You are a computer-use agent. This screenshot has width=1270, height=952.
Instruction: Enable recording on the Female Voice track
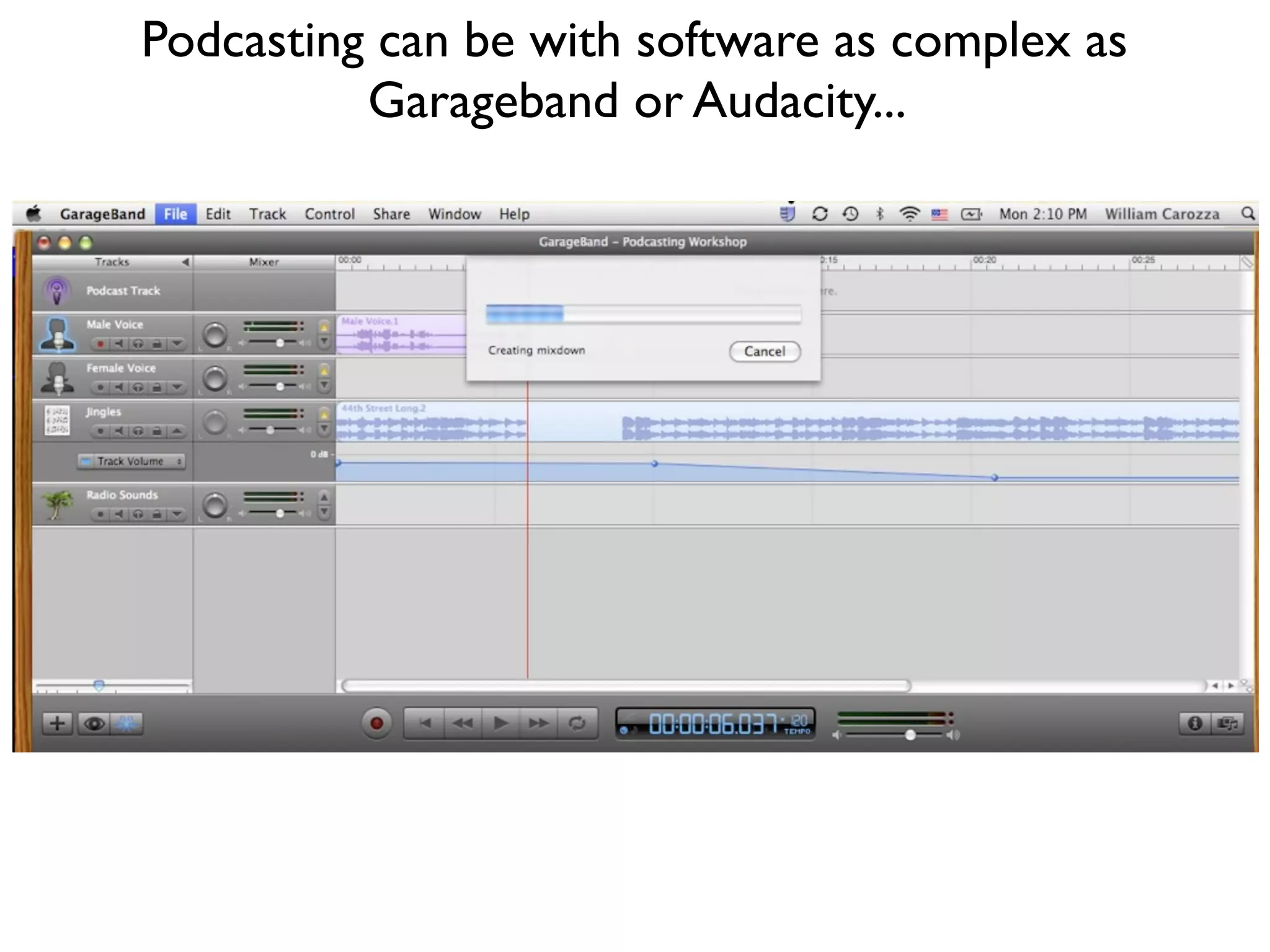pos(100,387)
